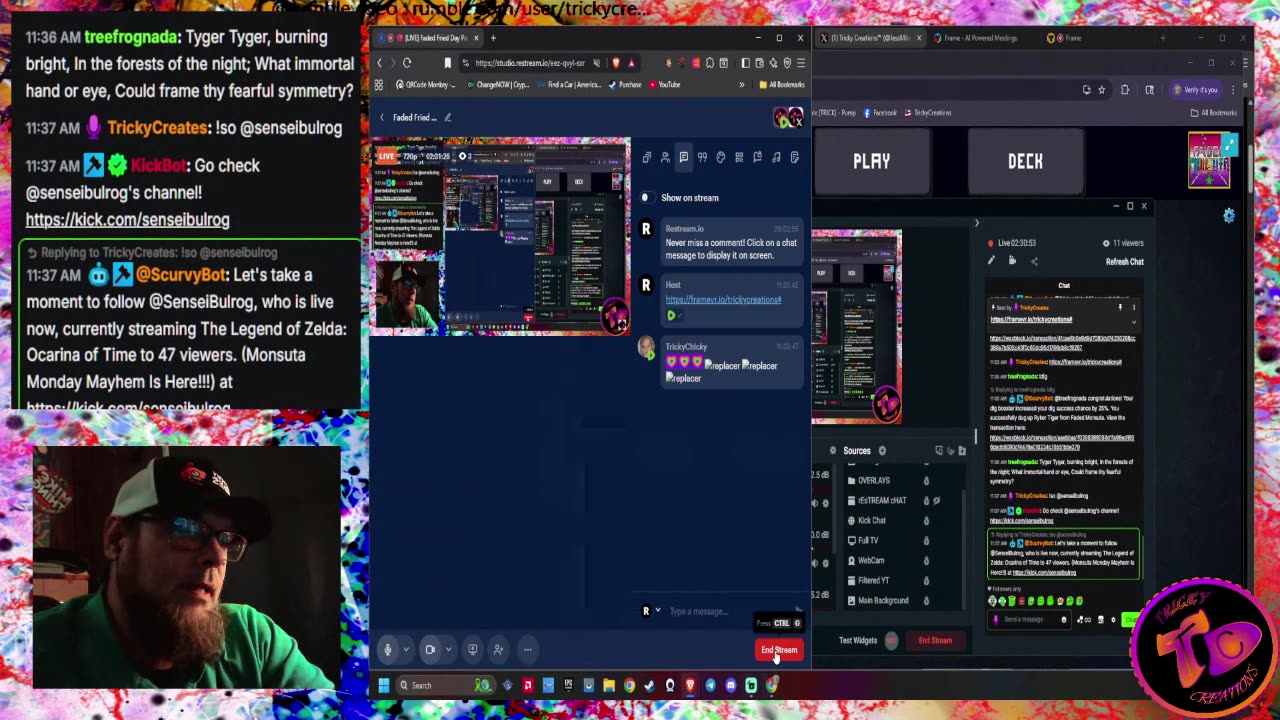Viewport: 1280px width, 720px height.
Task: Turn off the camera in Restream Studio
Action: click(430, 650)
